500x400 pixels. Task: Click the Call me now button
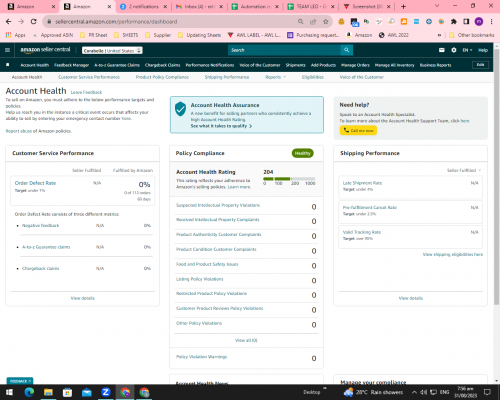point(358,130)
